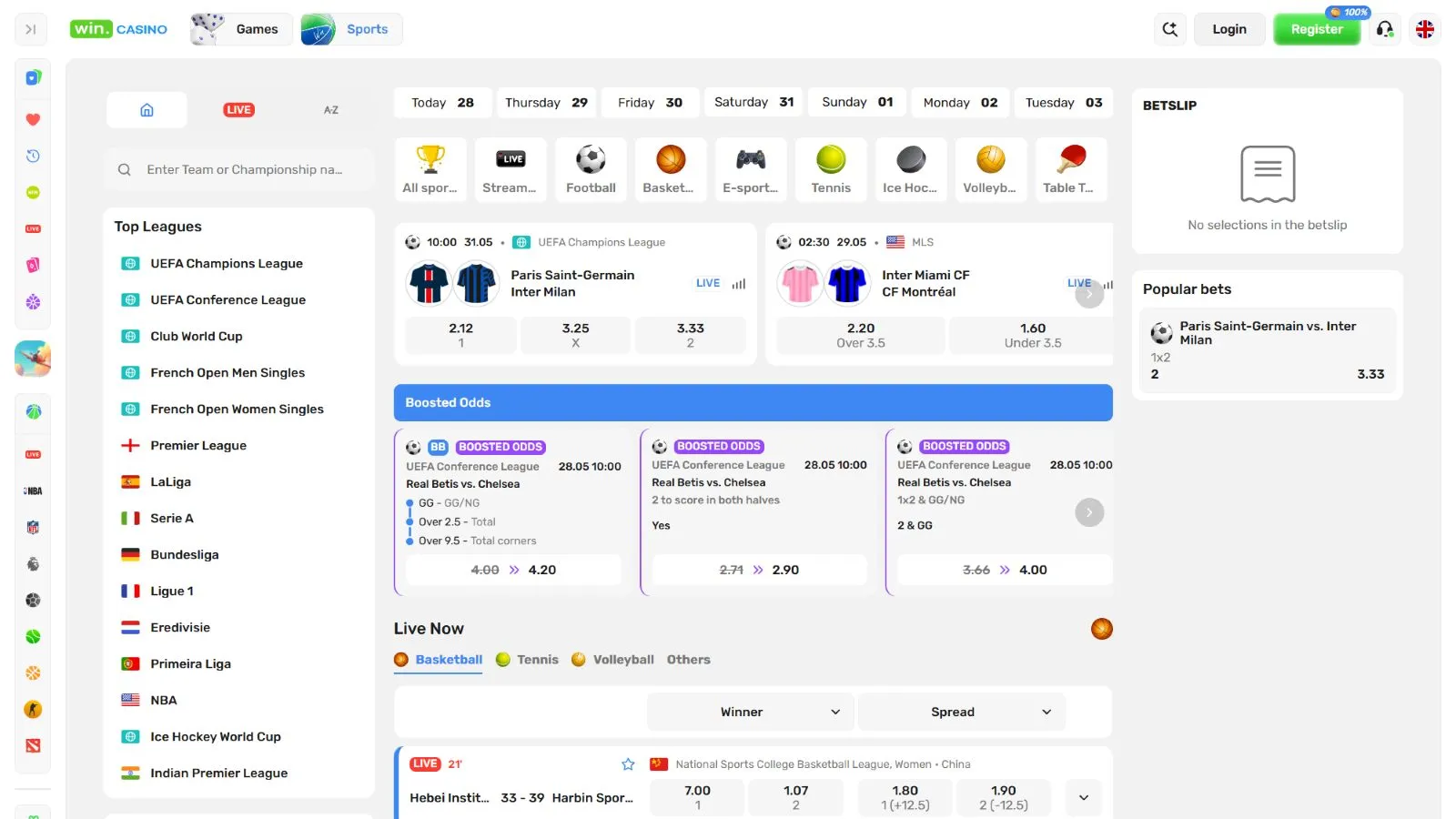
Task: Expand more markets for Hebei match
Action: click(x=1084, y=797)
